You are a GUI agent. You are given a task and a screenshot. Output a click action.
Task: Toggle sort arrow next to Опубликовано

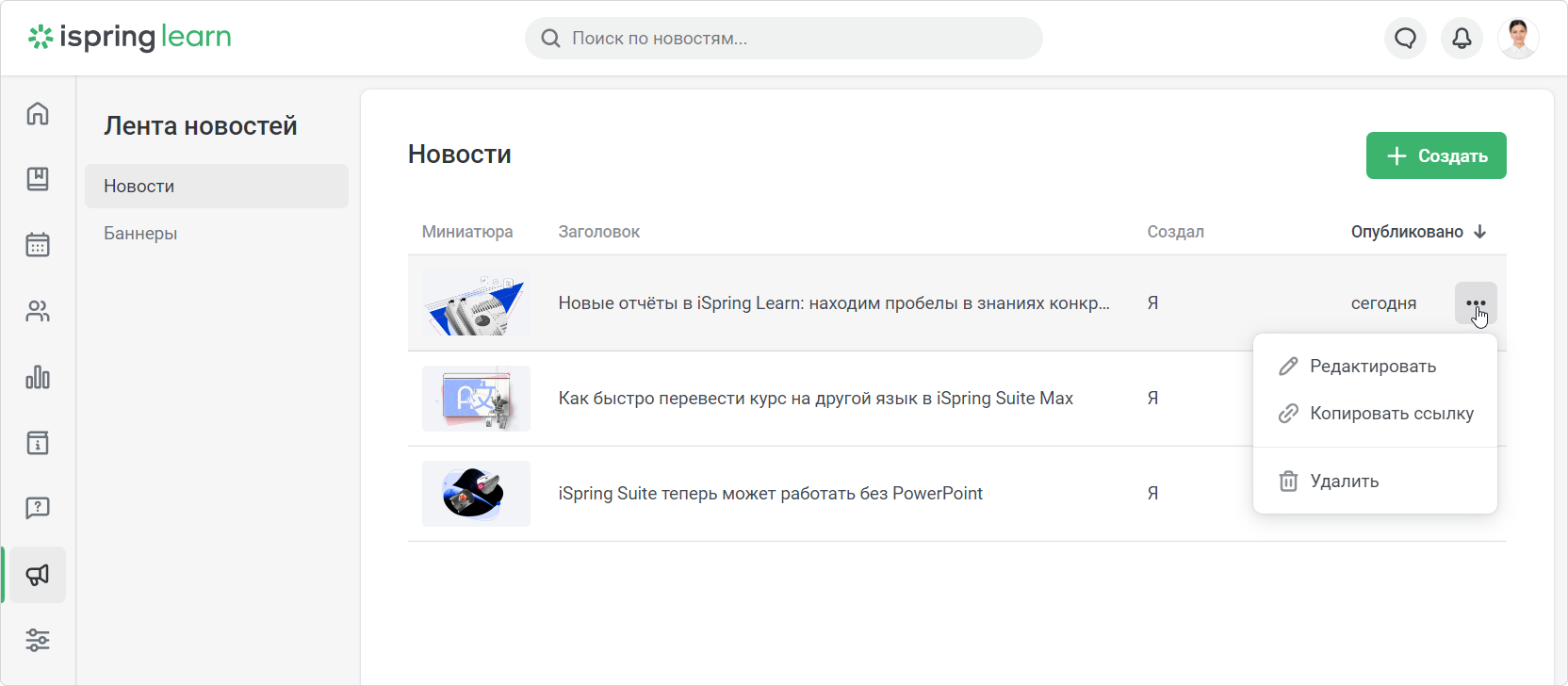(x=1479, y=232)
